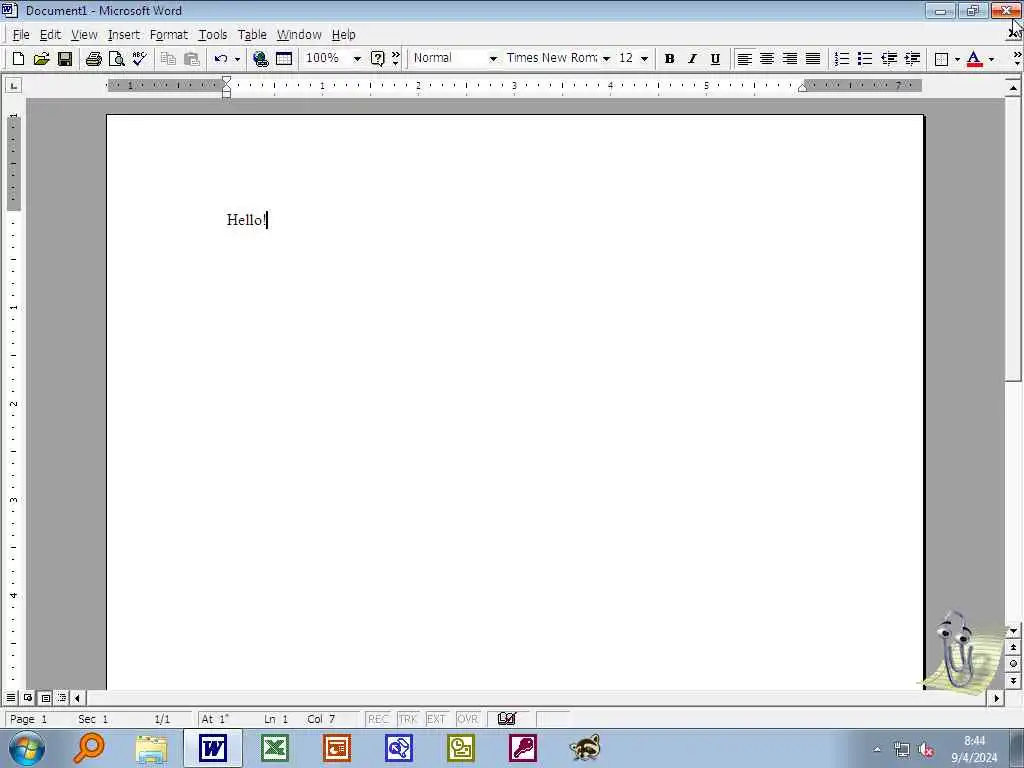This screenshot has height=768, width=1024.
Task: Click Previous Page browse arrow
Action: point(1014,647)
